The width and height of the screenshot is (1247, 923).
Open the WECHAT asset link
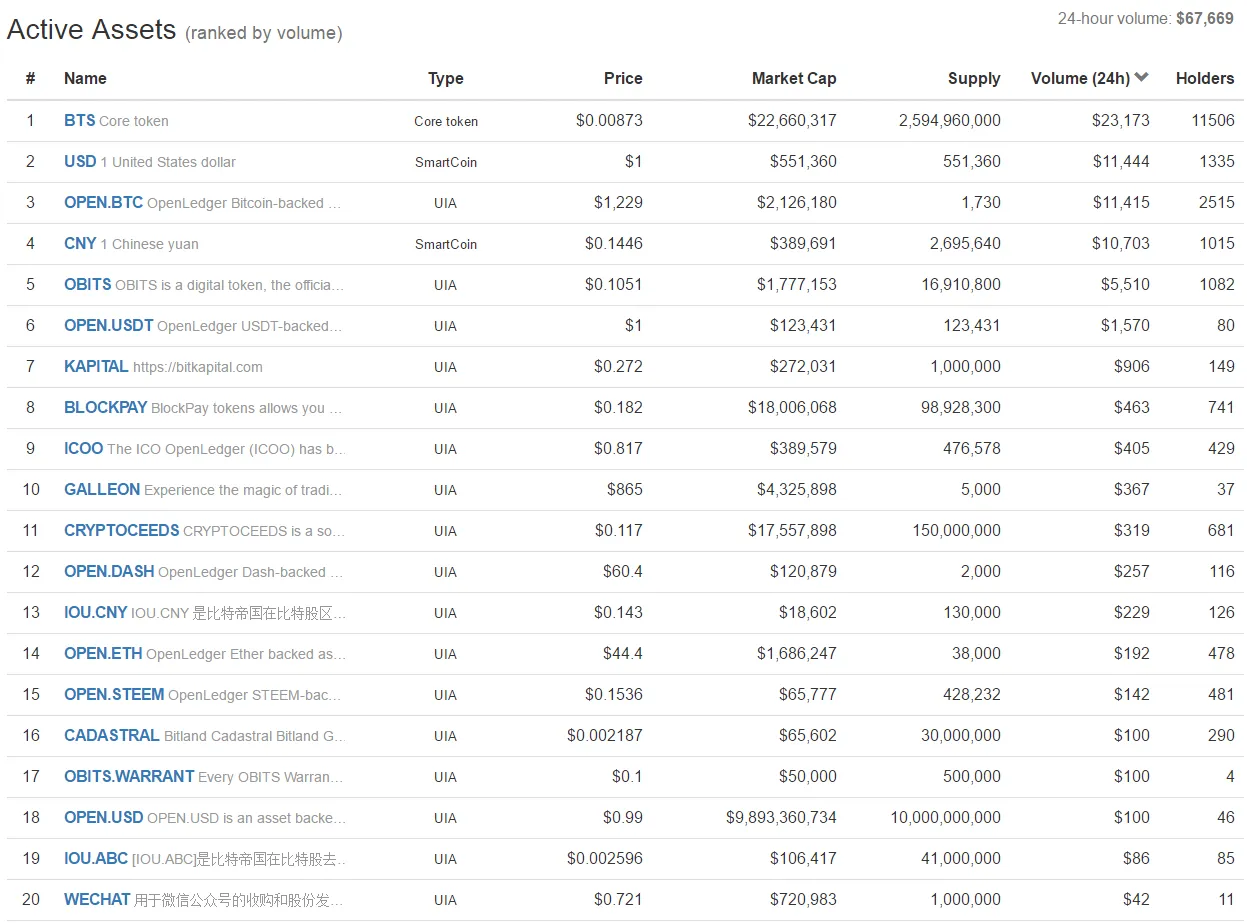tap(97, 899)
